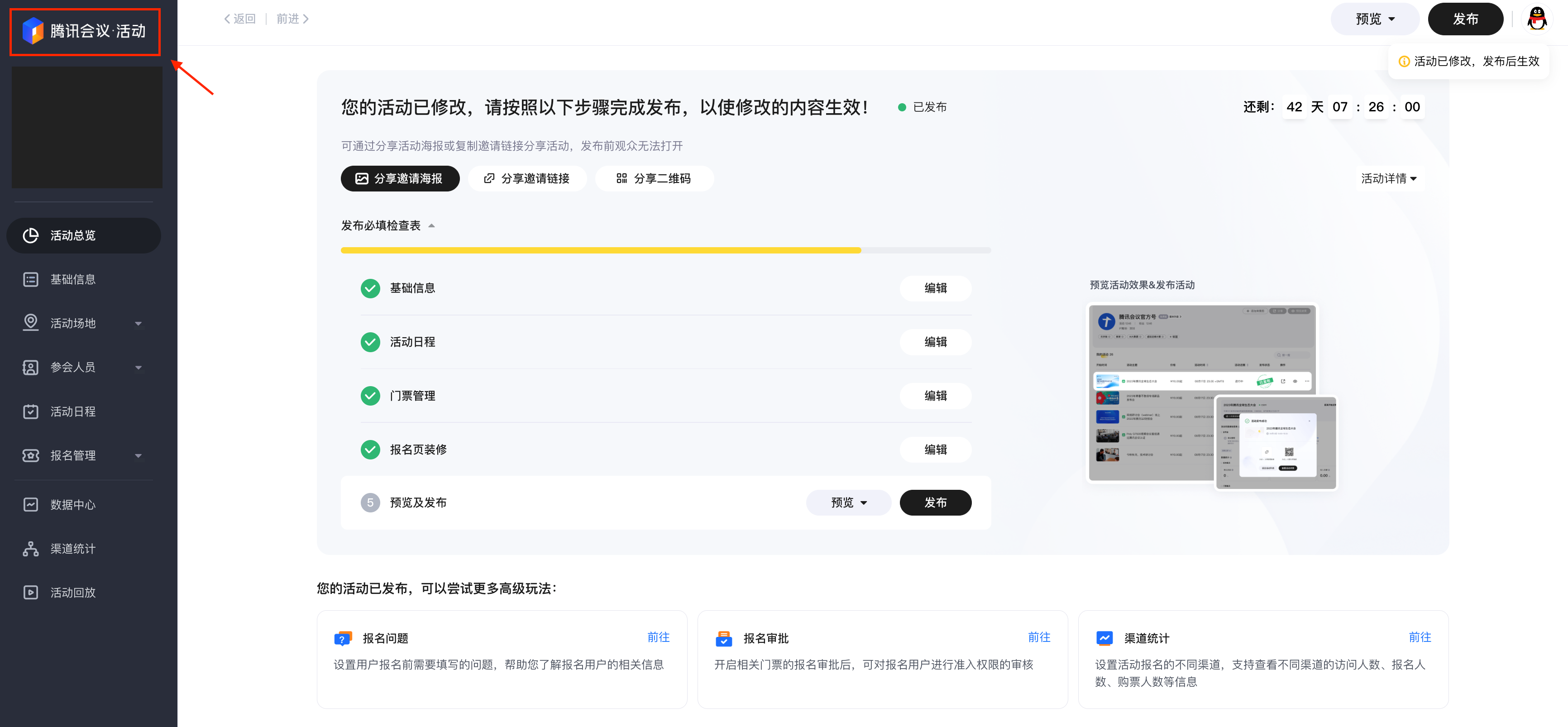Click 前往 link on 报名审批 card

click(x=1038, y=637)
